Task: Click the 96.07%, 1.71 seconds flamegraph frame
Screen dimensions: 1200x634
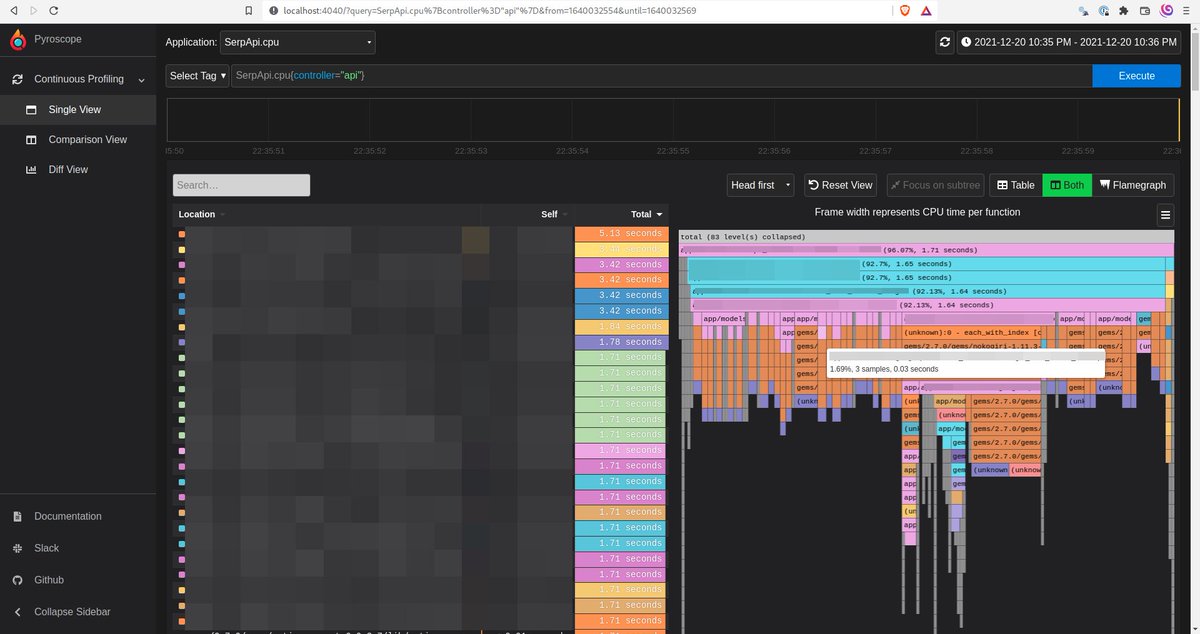Action: tap(925, 250)
